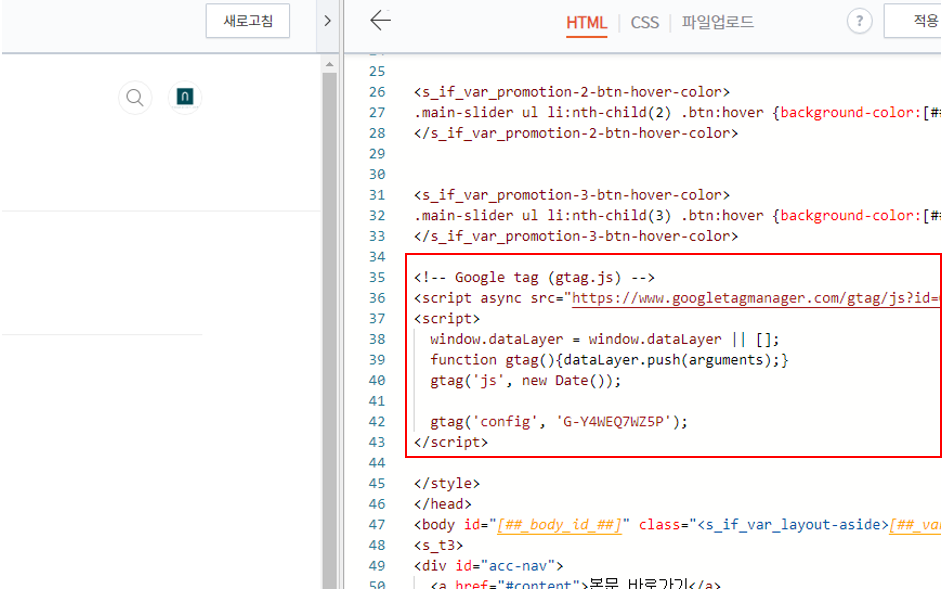Click gtag('js', new Date()) on line 40
Screen dimensions: 944x593
(525, 380)
